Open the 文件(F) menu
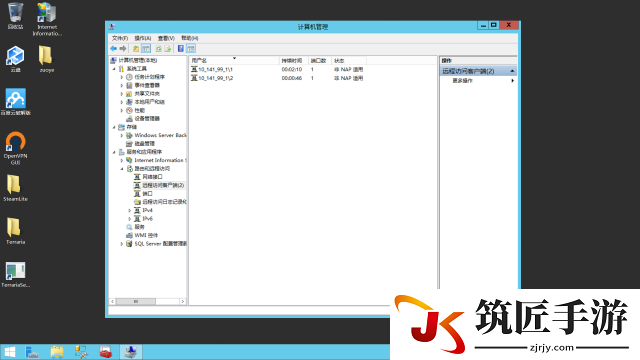The height and width of the screenshot is (360, 640). (x=120, y=38)
